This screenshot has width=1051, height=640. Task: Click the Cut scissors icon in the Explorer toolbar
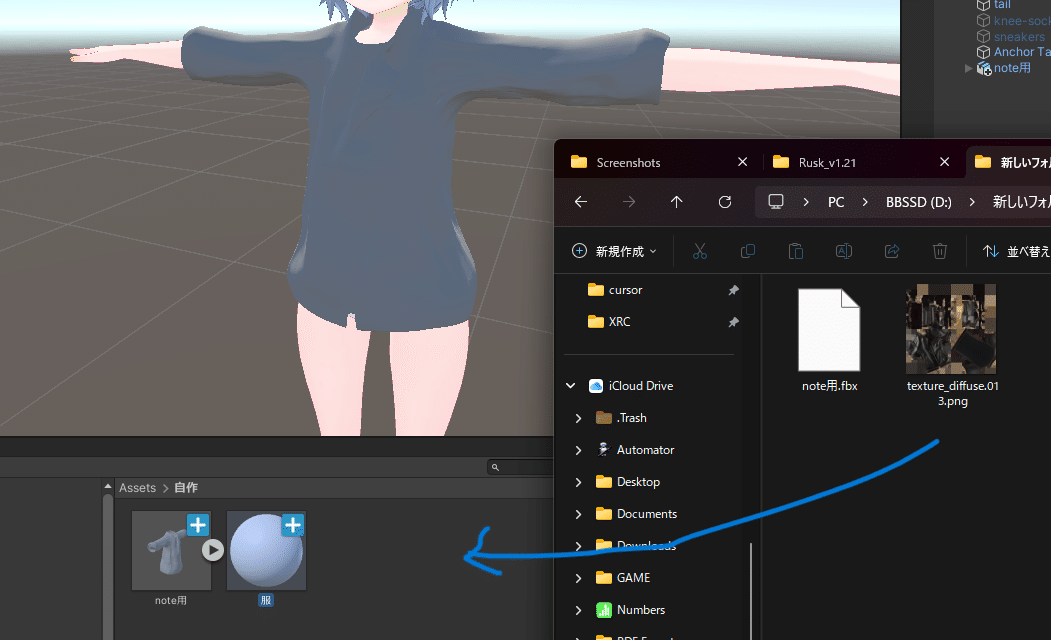[x=700, y=251]
